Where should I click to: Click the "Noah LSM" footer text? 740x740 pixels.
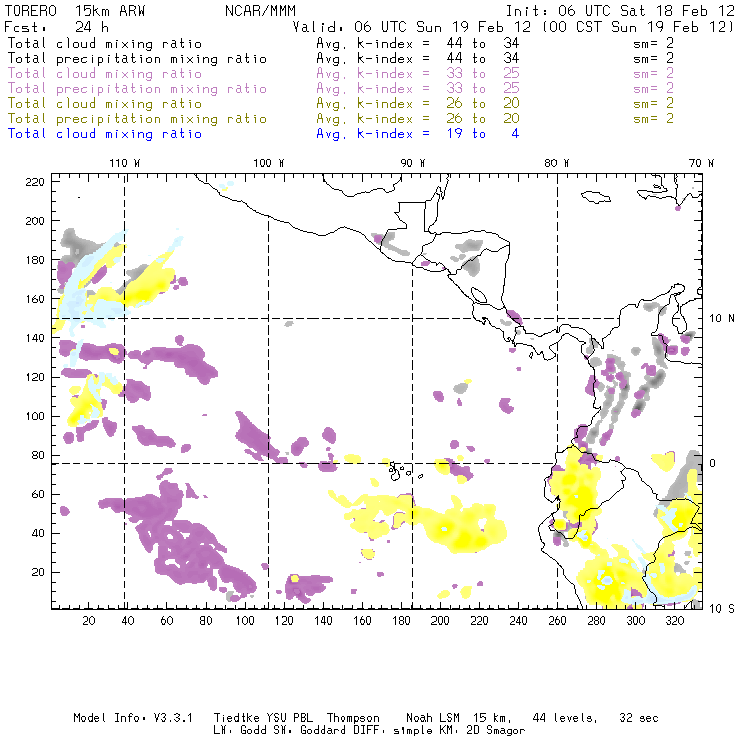pyautogui.click(x=433, y=718)
